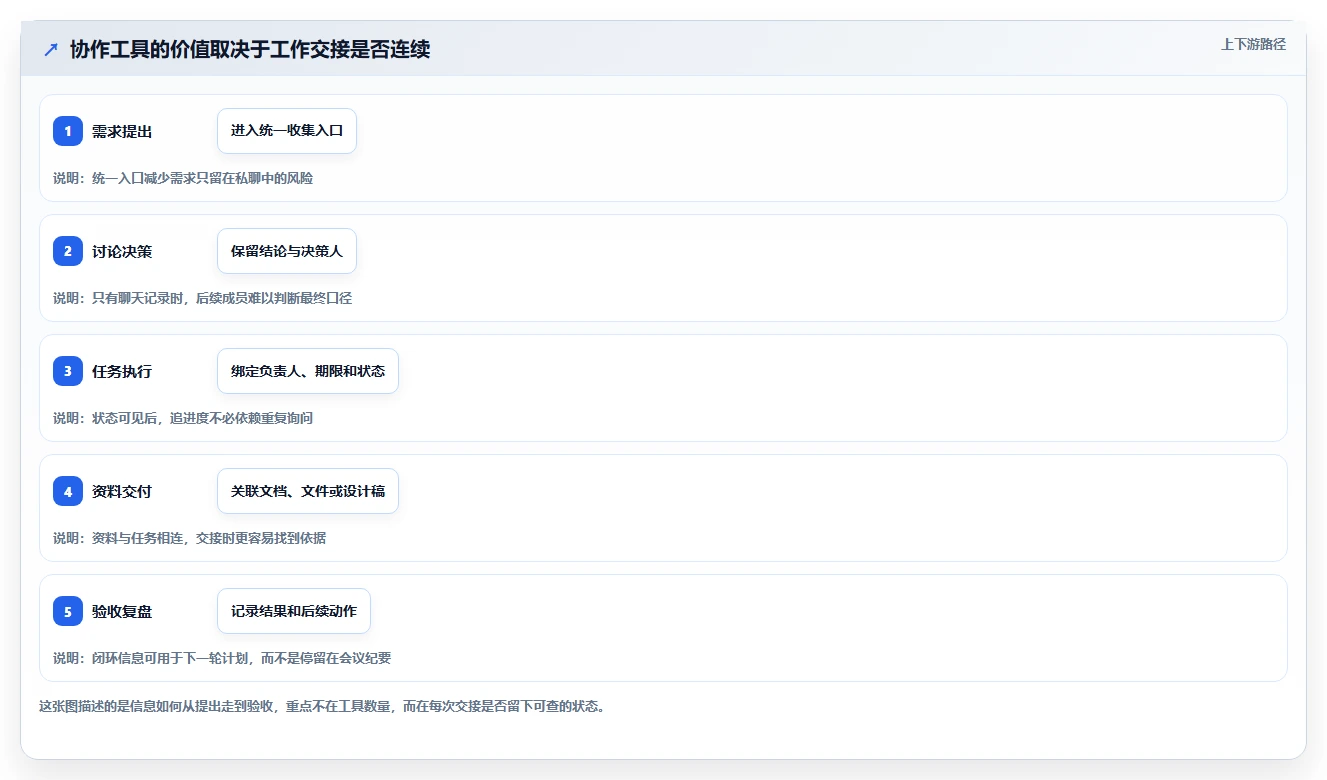Click the 需求提出 step label

(x=122, y=131)
